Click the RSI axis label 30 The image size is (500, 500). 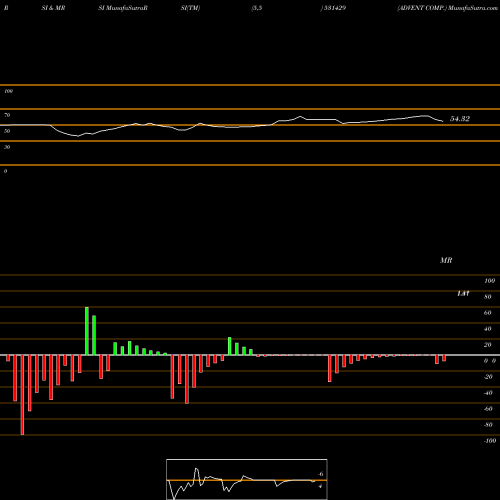tap(7, 147)
